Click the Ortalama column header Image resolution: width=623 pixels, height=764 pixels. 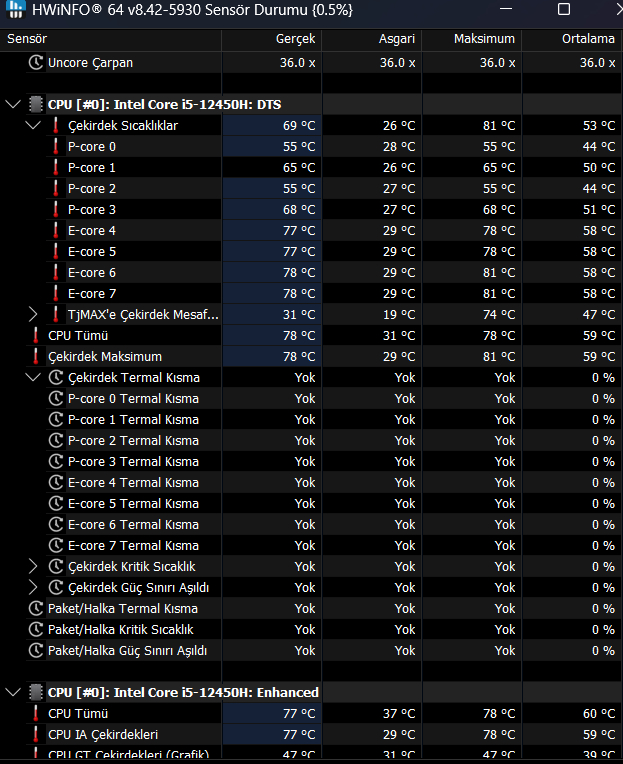pos(572,39)
